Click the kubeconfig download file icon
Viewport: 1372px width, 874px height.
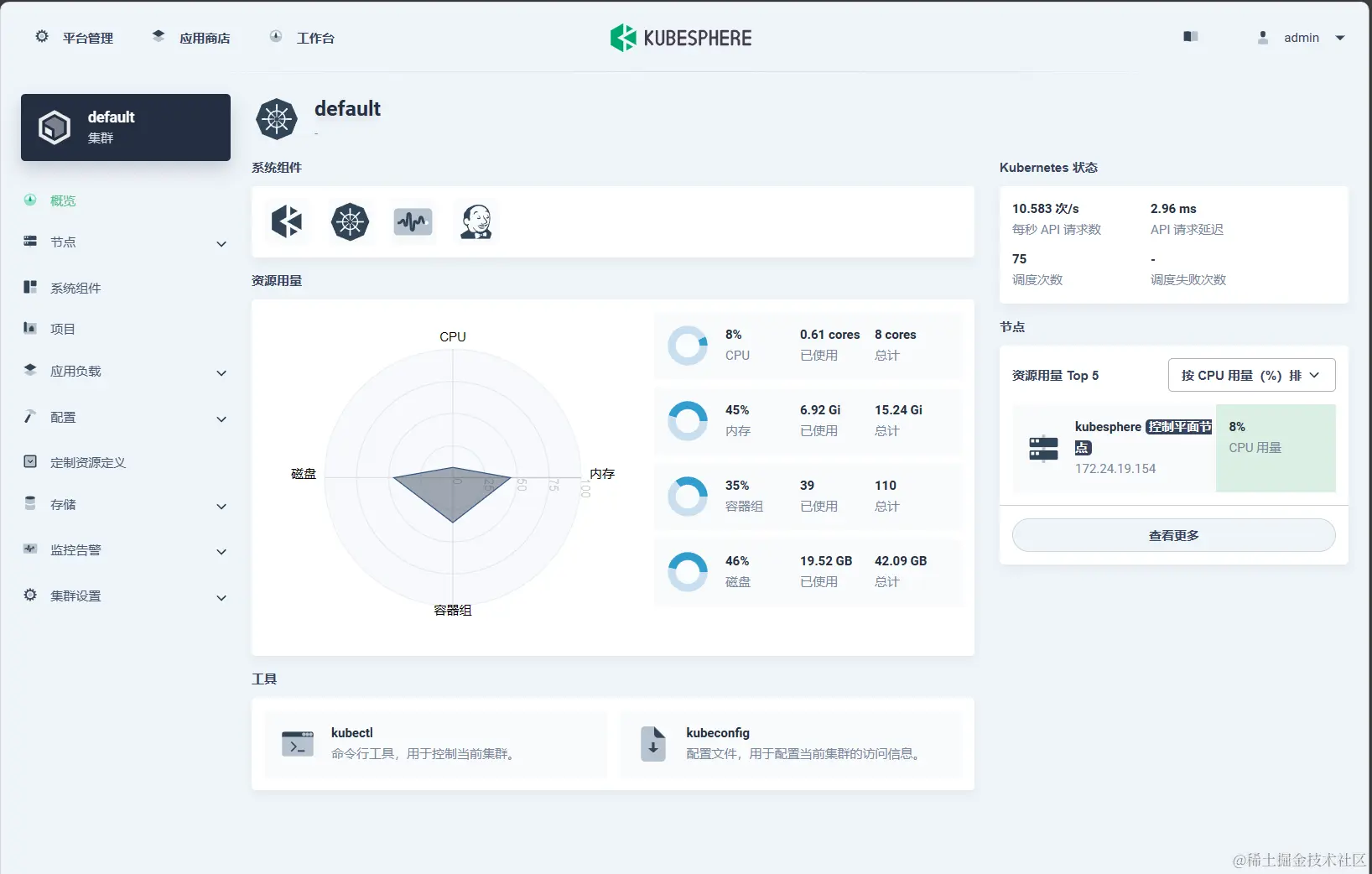(653, 744)
